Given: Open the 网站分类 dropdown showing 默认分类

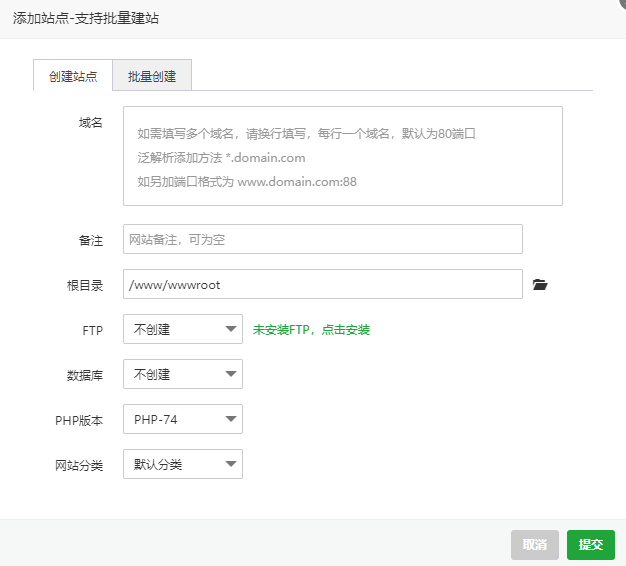Looking at the screenshot, I should [182, 464].
